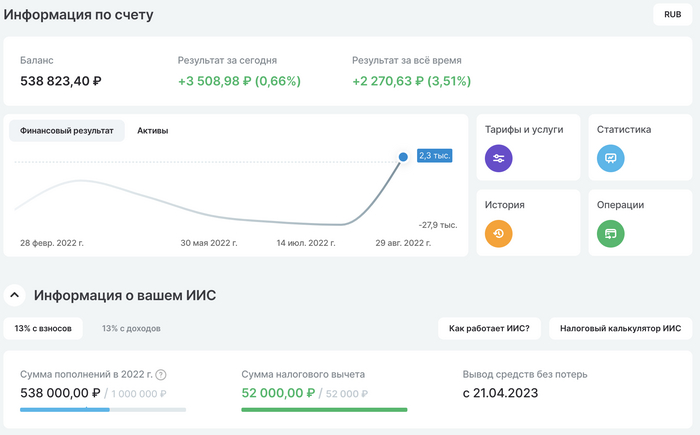The height and width of the screenshot is (435, 700).
Task: Click the blue data point on the chart
Action: tap(403, 157)
